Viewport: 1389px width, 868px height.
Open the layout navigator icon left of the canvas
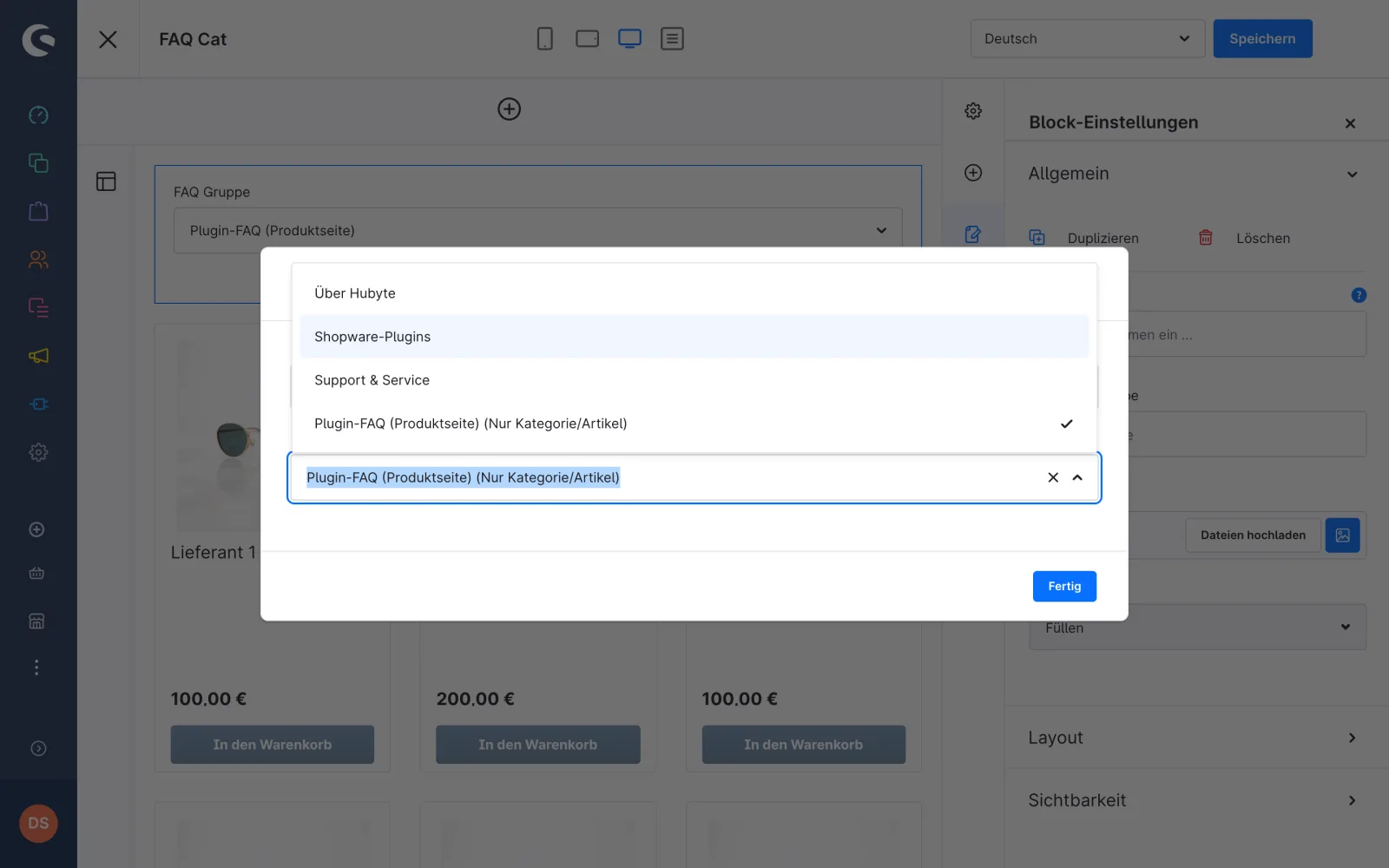tap(106, 181)
